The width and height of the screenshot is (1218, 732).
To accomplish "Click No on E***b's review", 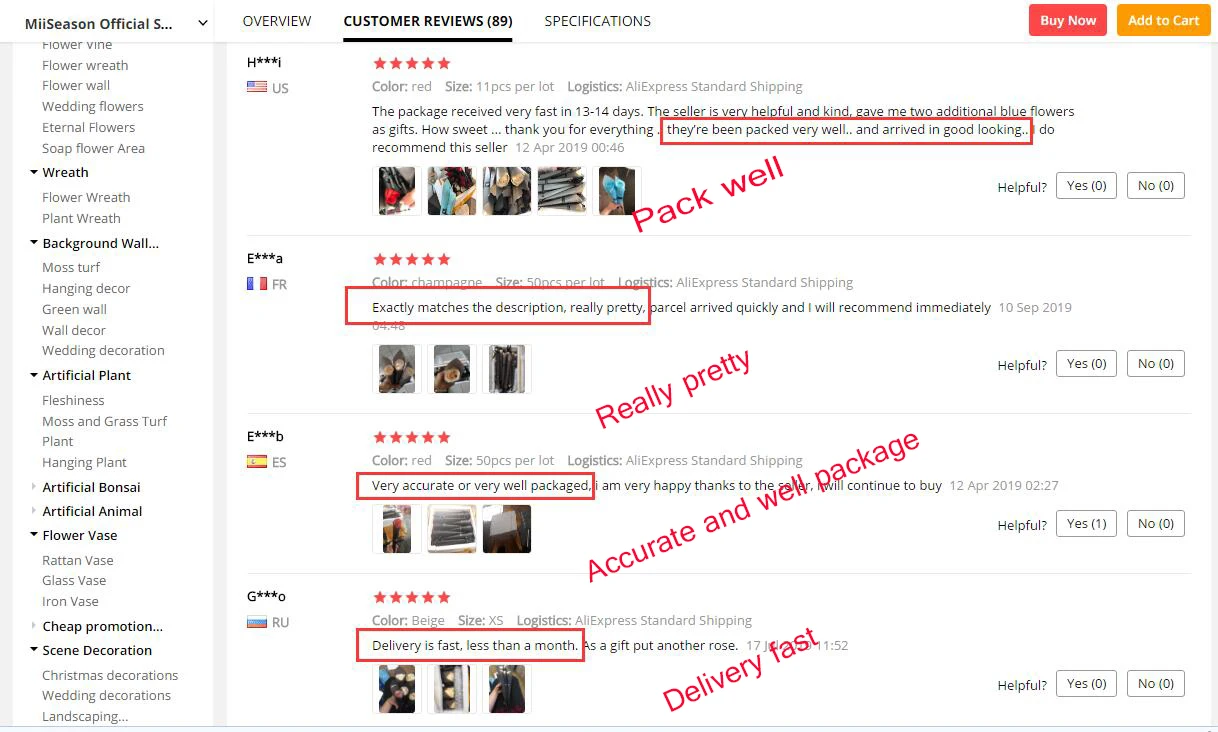I will coord(1156,524).
